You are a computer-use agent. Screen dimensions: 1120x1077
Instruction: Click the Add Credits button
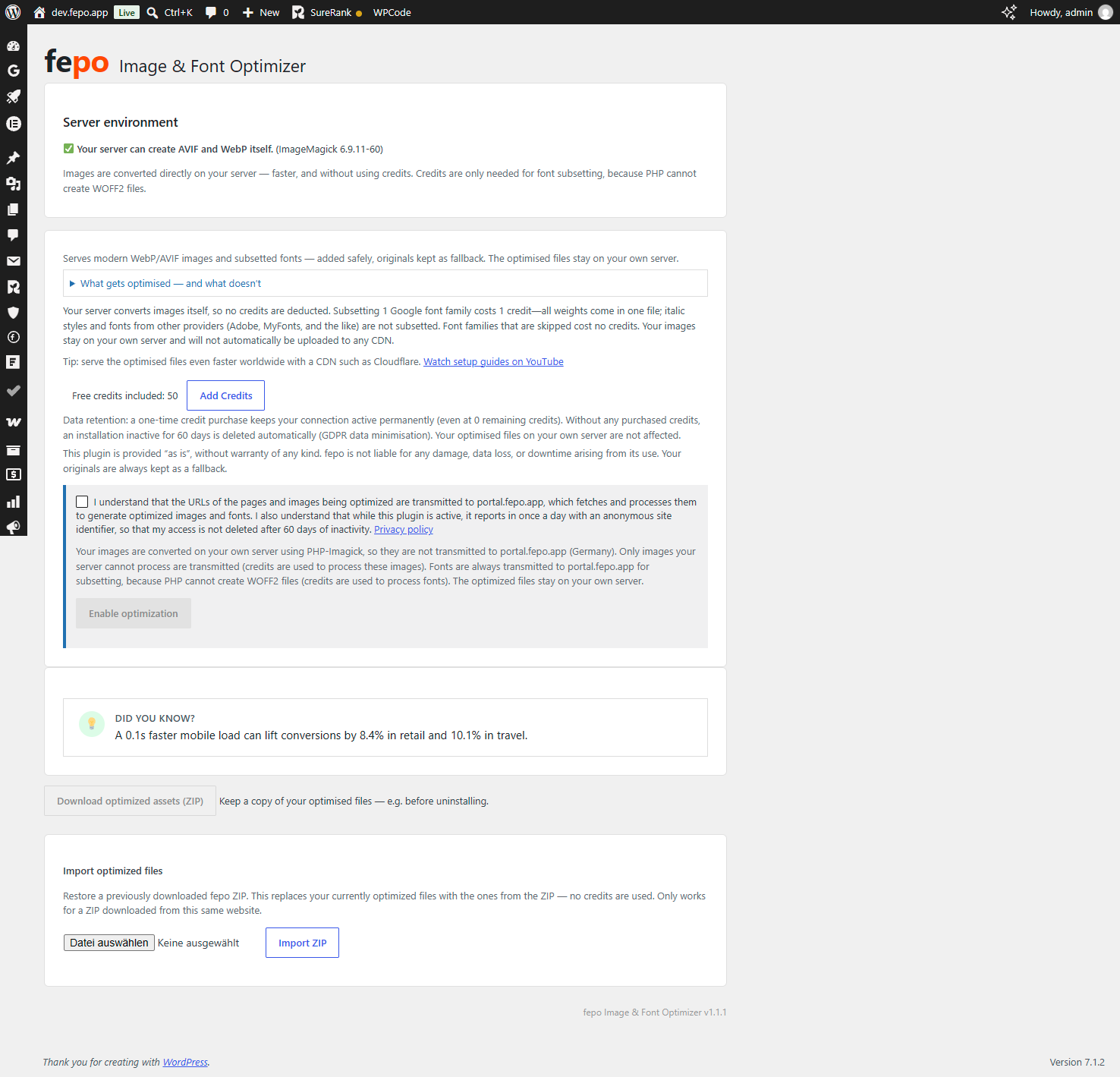[225, 395]
